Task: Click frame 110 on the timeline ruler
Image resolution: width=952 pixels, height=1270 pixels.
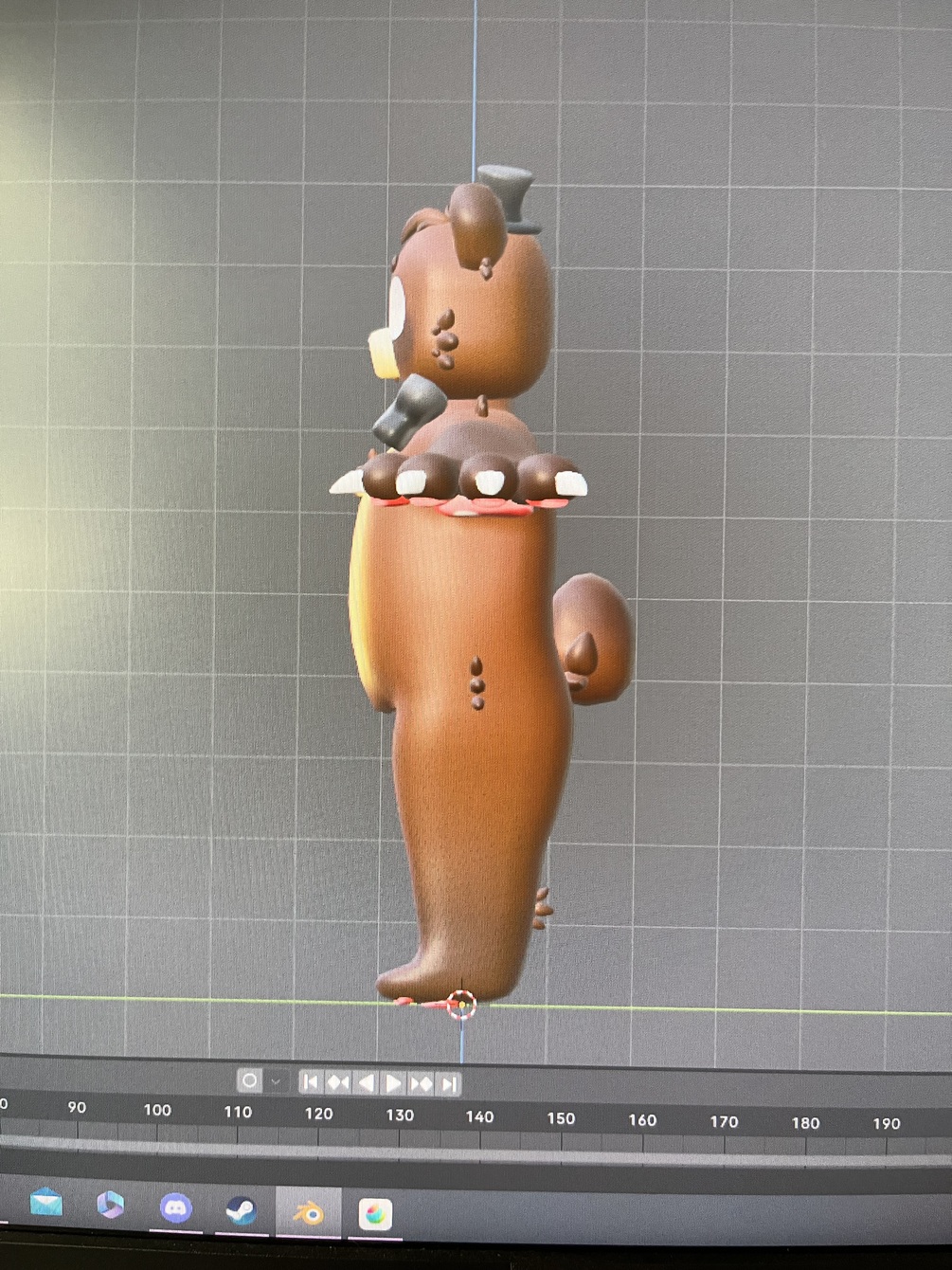Action: point(238,1112)
